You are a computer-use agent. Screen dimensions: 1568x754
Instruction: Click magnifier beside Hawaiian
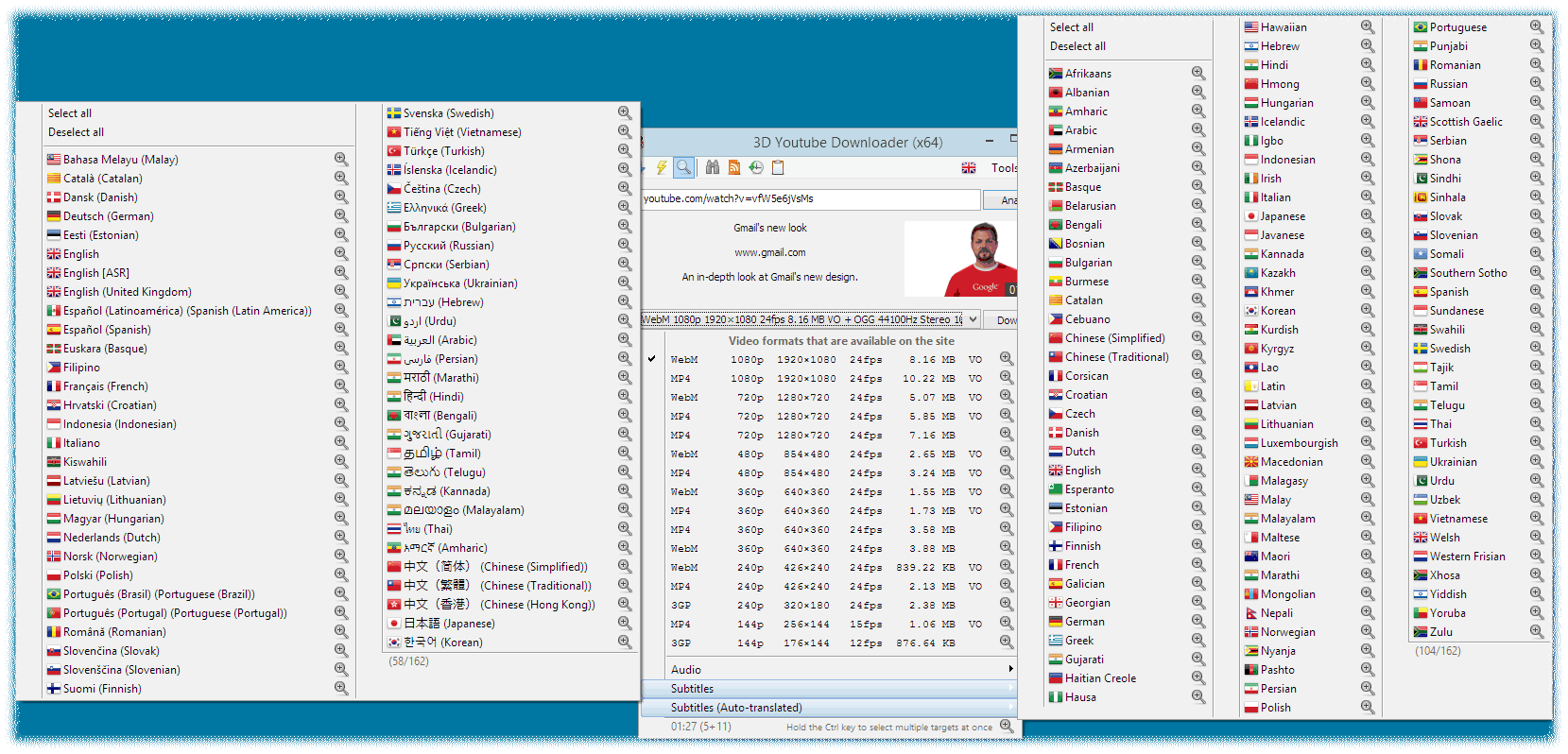point(1368,27)
